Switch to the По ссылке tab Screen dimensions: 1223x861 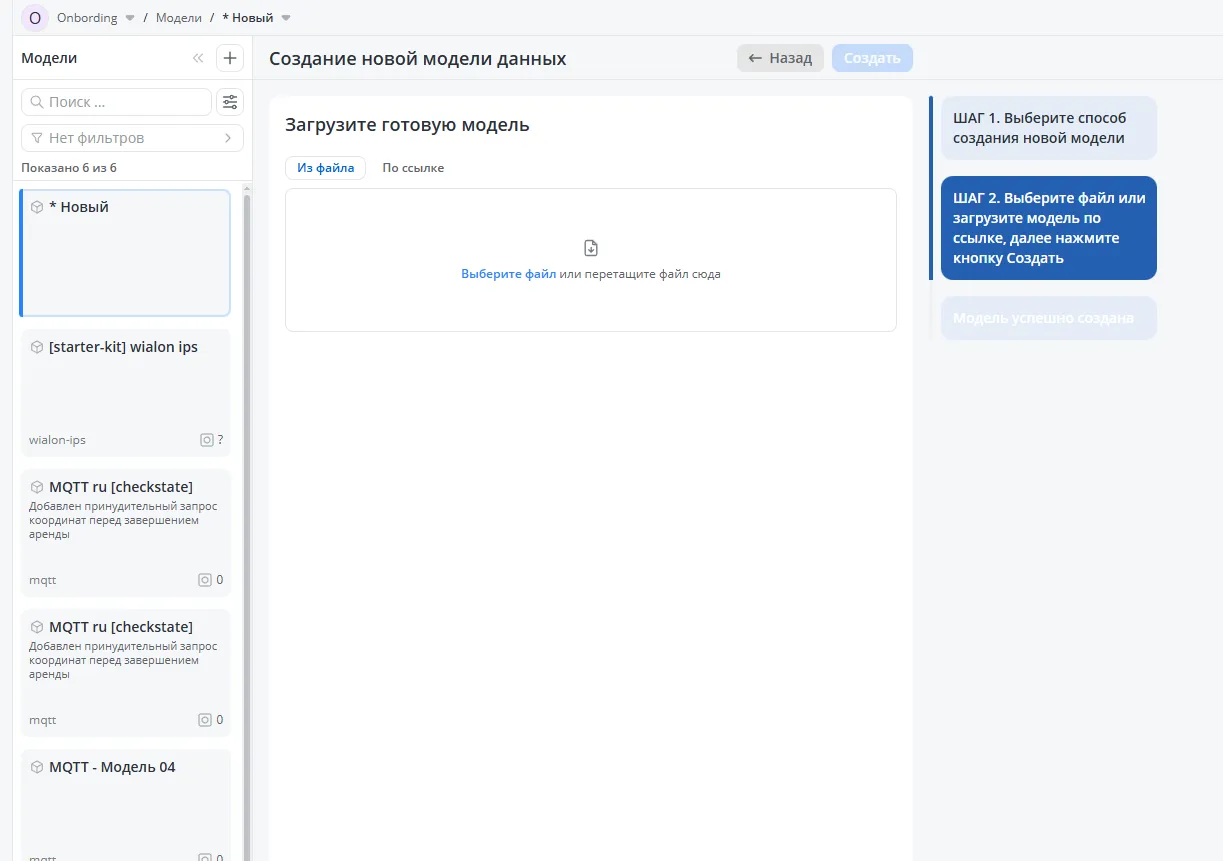[413, 168]
